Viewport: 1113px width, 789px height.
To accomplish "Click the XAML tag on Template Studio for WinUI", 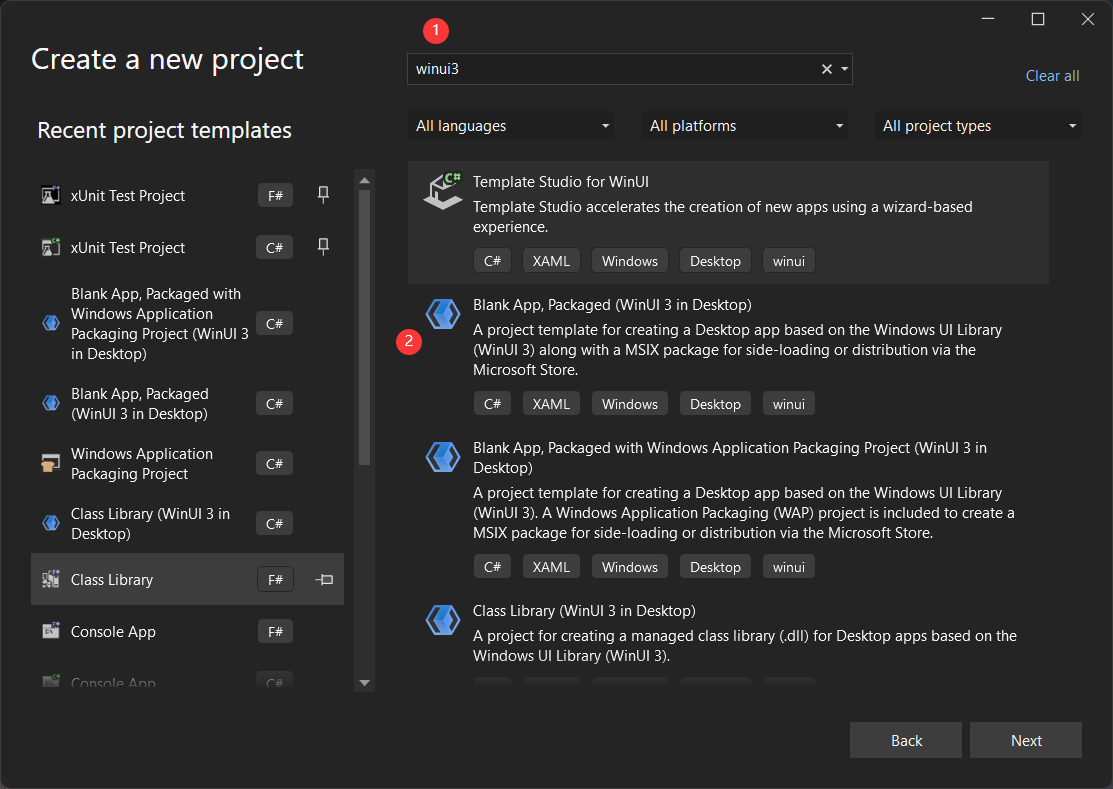I will pos(551,260).
